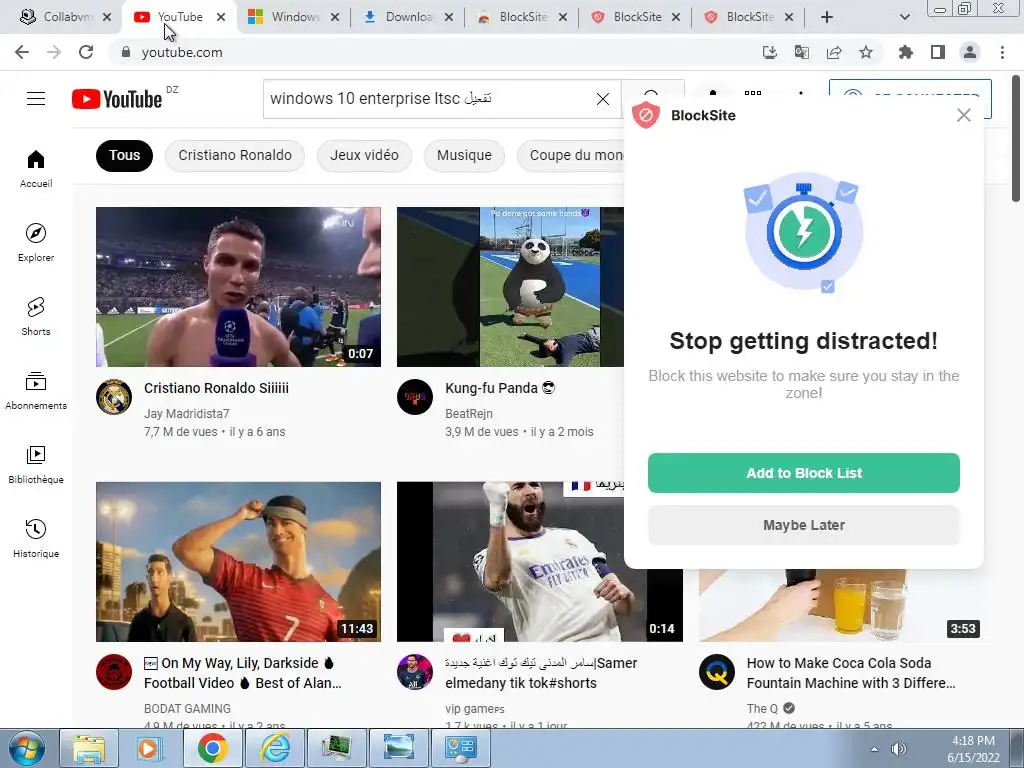Open the Chrome tab search dropdown arrow
This screenshot has width=1024, height=768.
(904, 17)
